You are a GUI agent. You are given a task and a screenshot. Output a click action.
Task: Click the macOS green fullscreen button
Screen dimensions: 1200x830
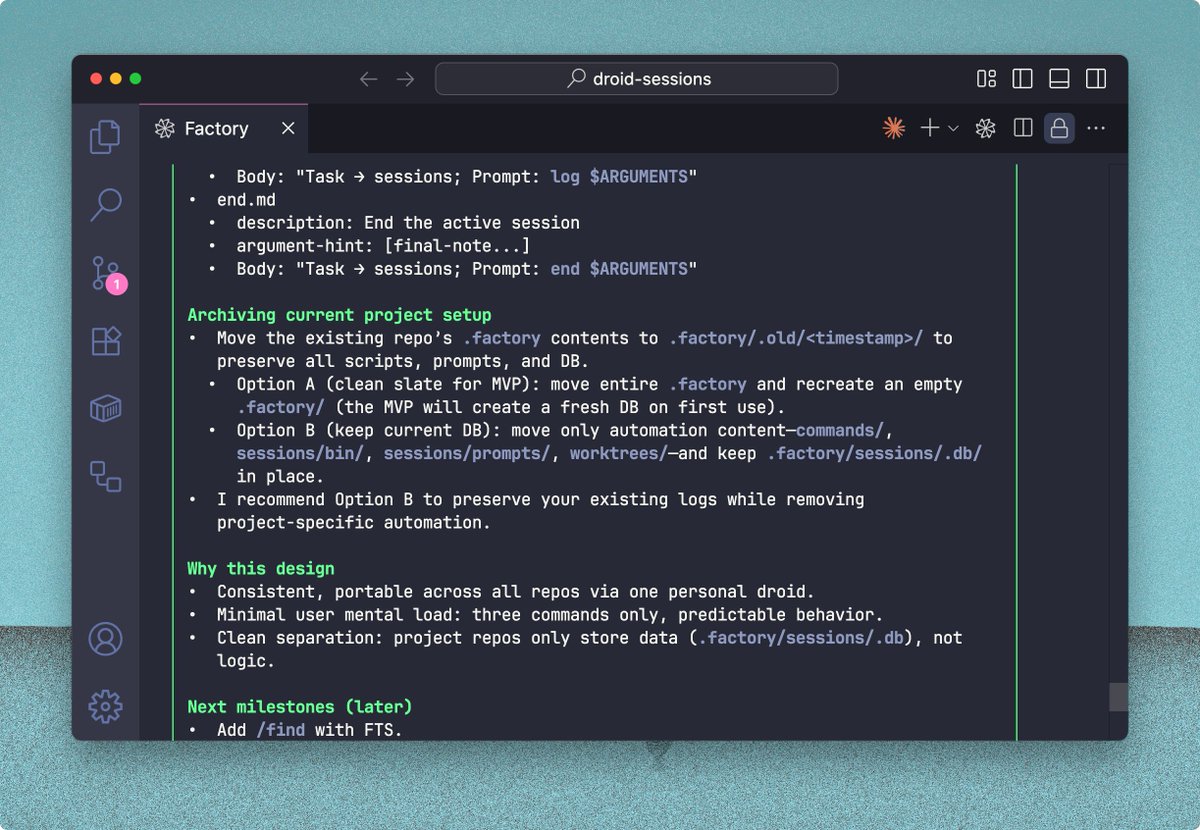click(136, 79)
